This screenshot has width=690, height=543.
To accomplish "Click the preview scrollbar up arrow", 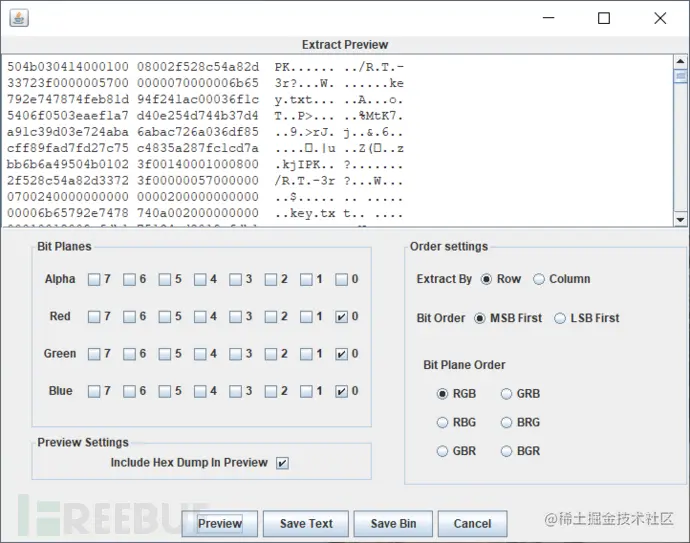I will pyautogui.click(x=680, y=62).
